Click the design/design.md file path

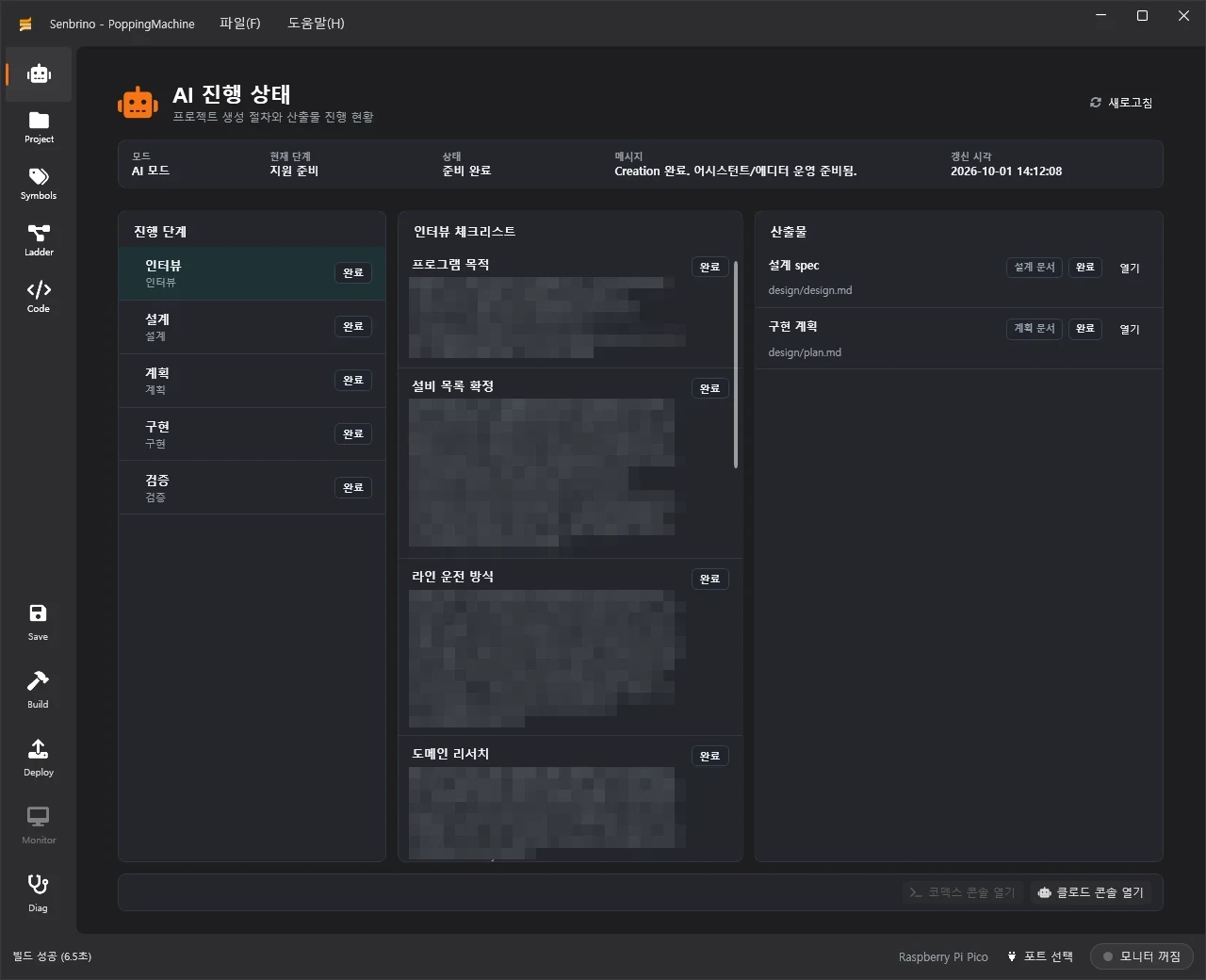[810, 290]
